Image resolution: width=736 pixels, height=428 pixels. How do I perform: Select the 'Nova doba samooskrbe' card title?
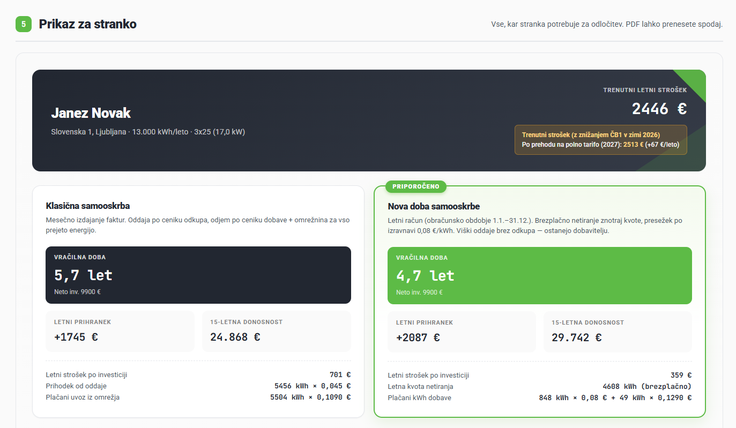(434, 206)
